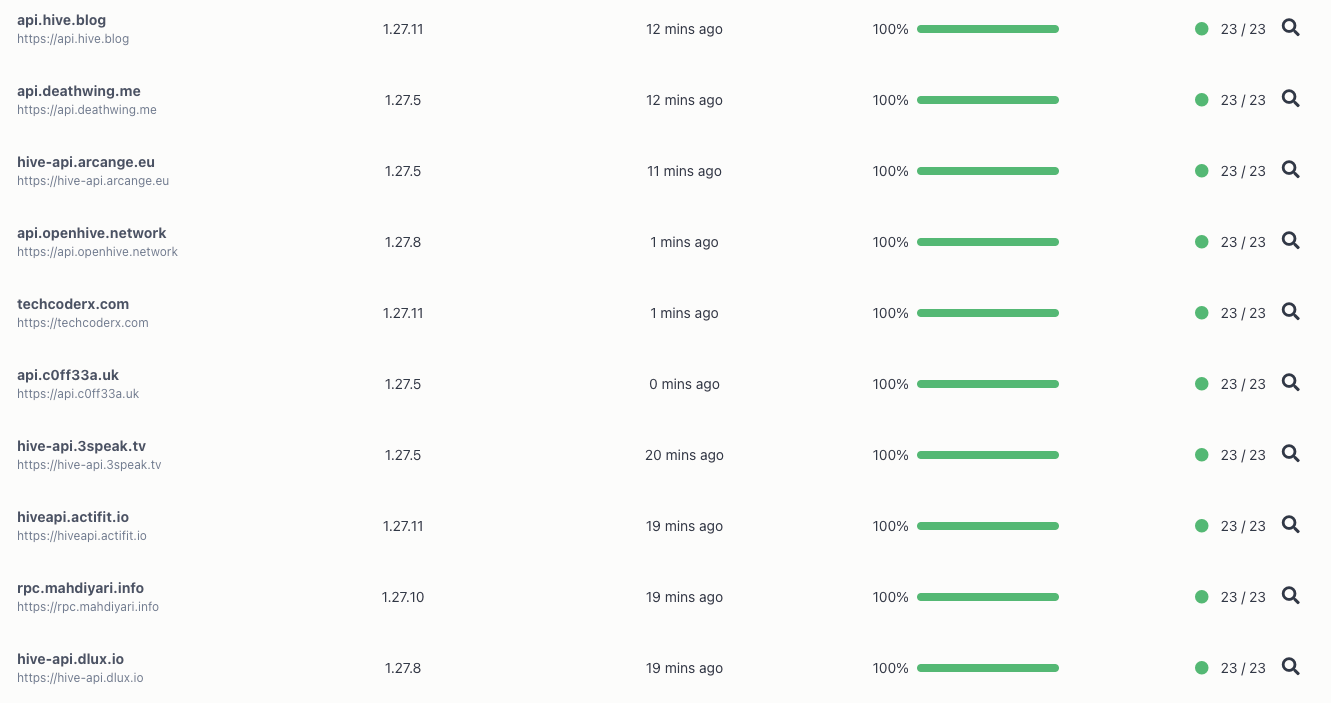Click the api.hive.blog node name
Image resolution: width=1331 pixels, height=703 pixels.
[x=61, y=20]
